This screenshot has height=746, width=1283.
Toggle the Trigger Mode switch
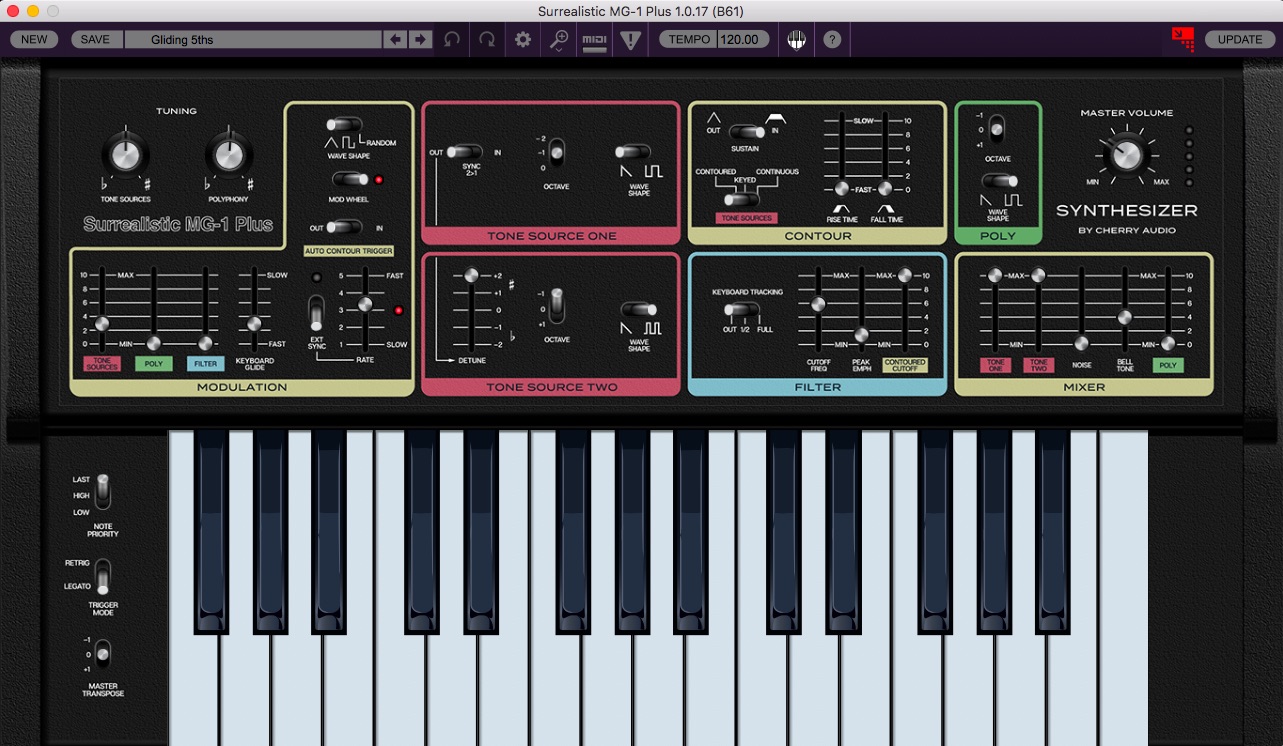(x=102, y=576)
